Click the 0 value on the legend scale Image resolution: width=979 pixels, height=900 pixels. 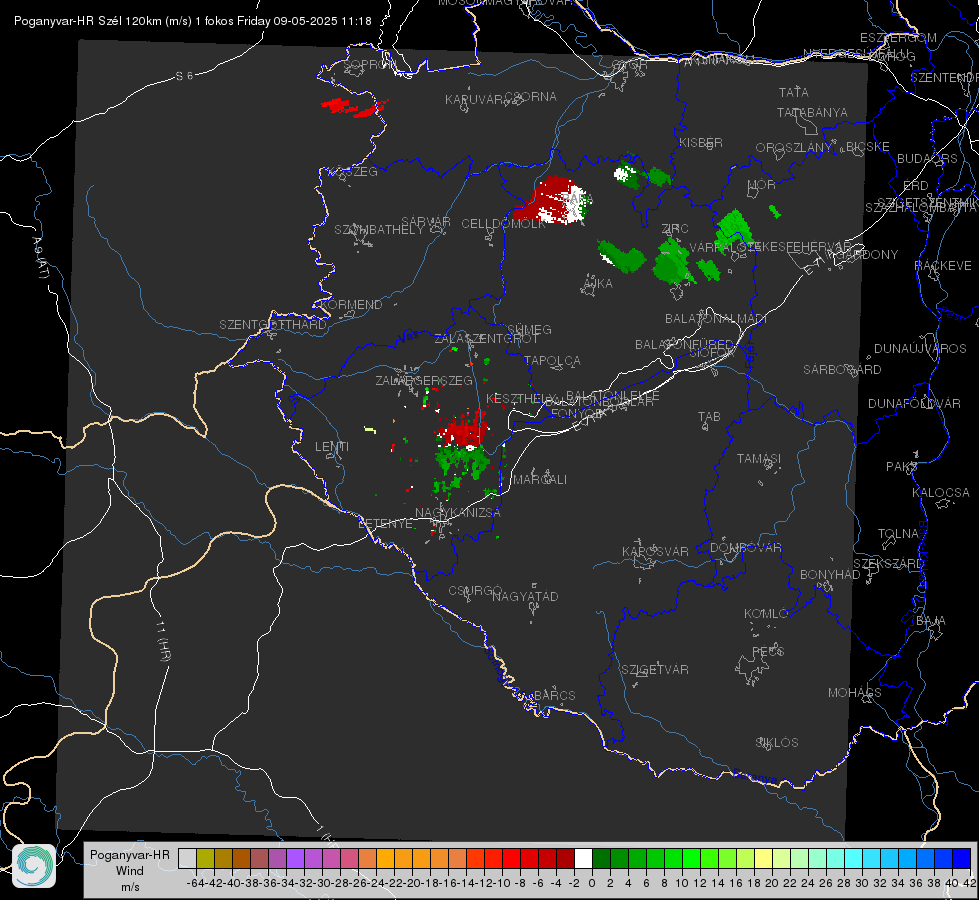click(592, 883)
